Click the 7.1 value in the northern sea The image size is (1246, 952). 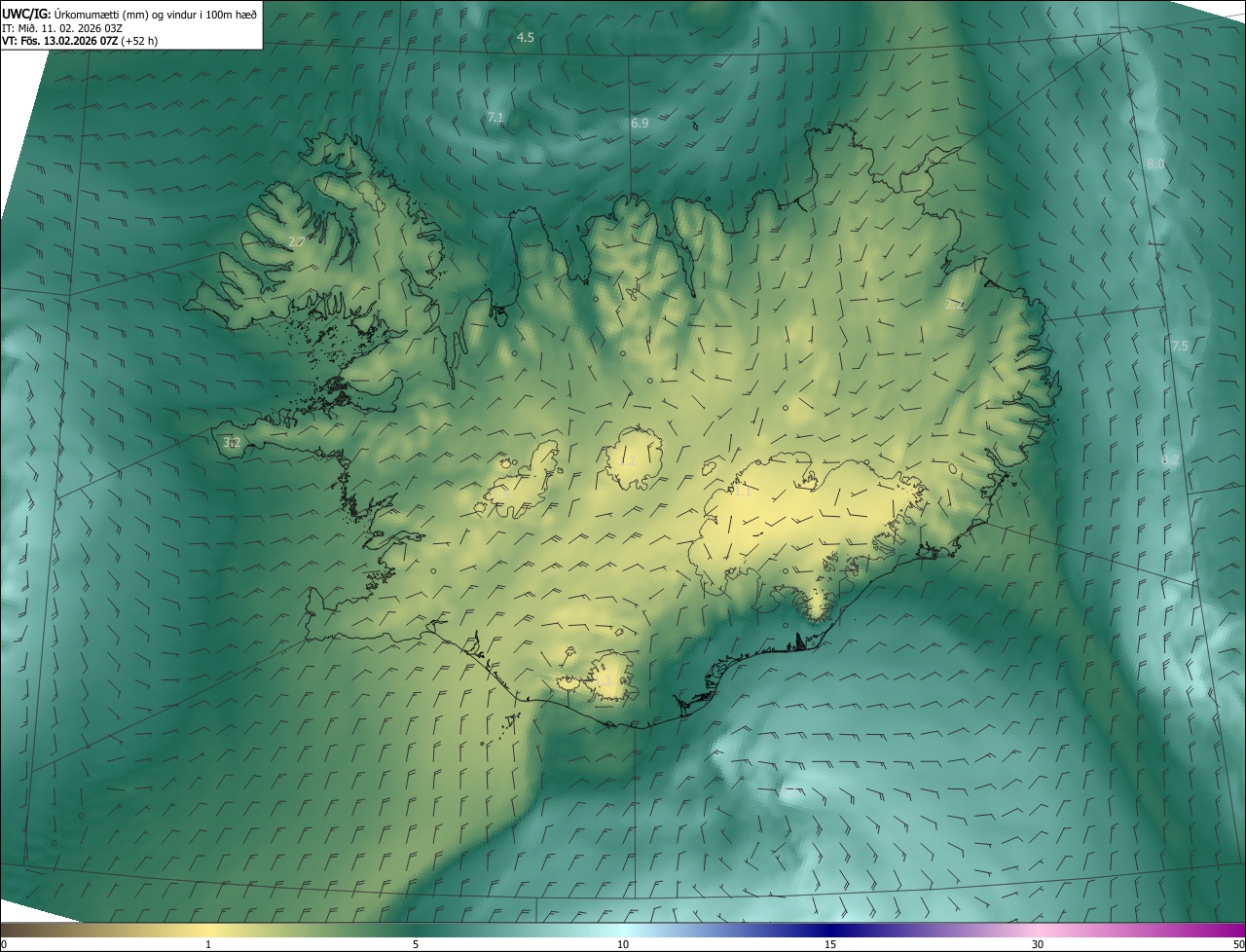(x=495, y=118)
